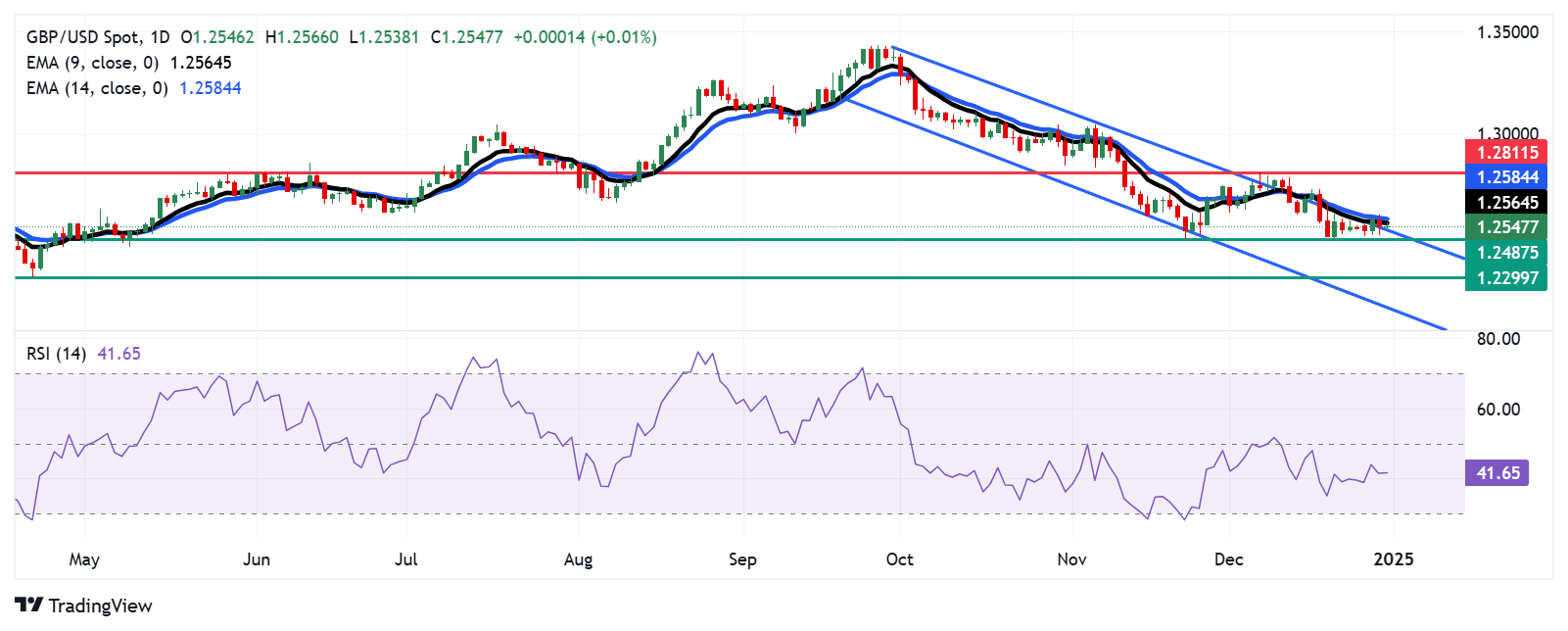Click the RSI (14) indicator legend
Screen dimensions: 1568x631
[57, 354]
